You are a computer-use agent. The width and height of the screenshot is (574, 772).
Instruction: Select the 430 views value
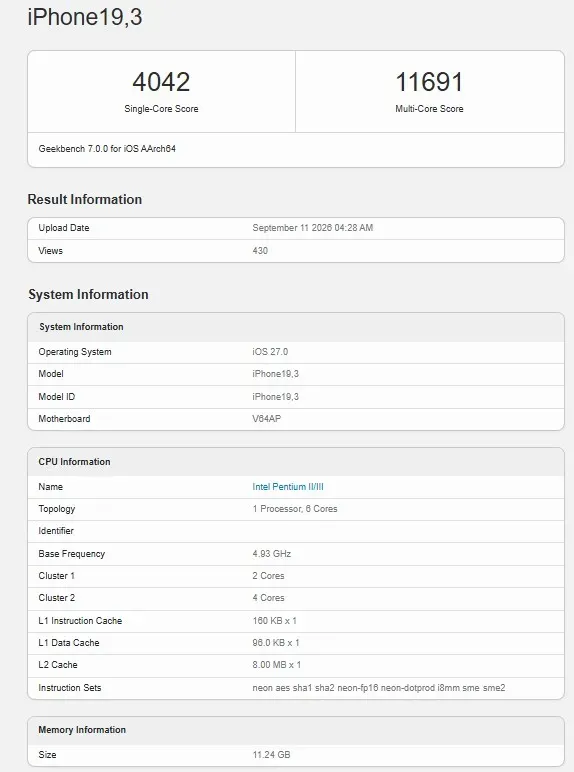(x=260, y=251)
